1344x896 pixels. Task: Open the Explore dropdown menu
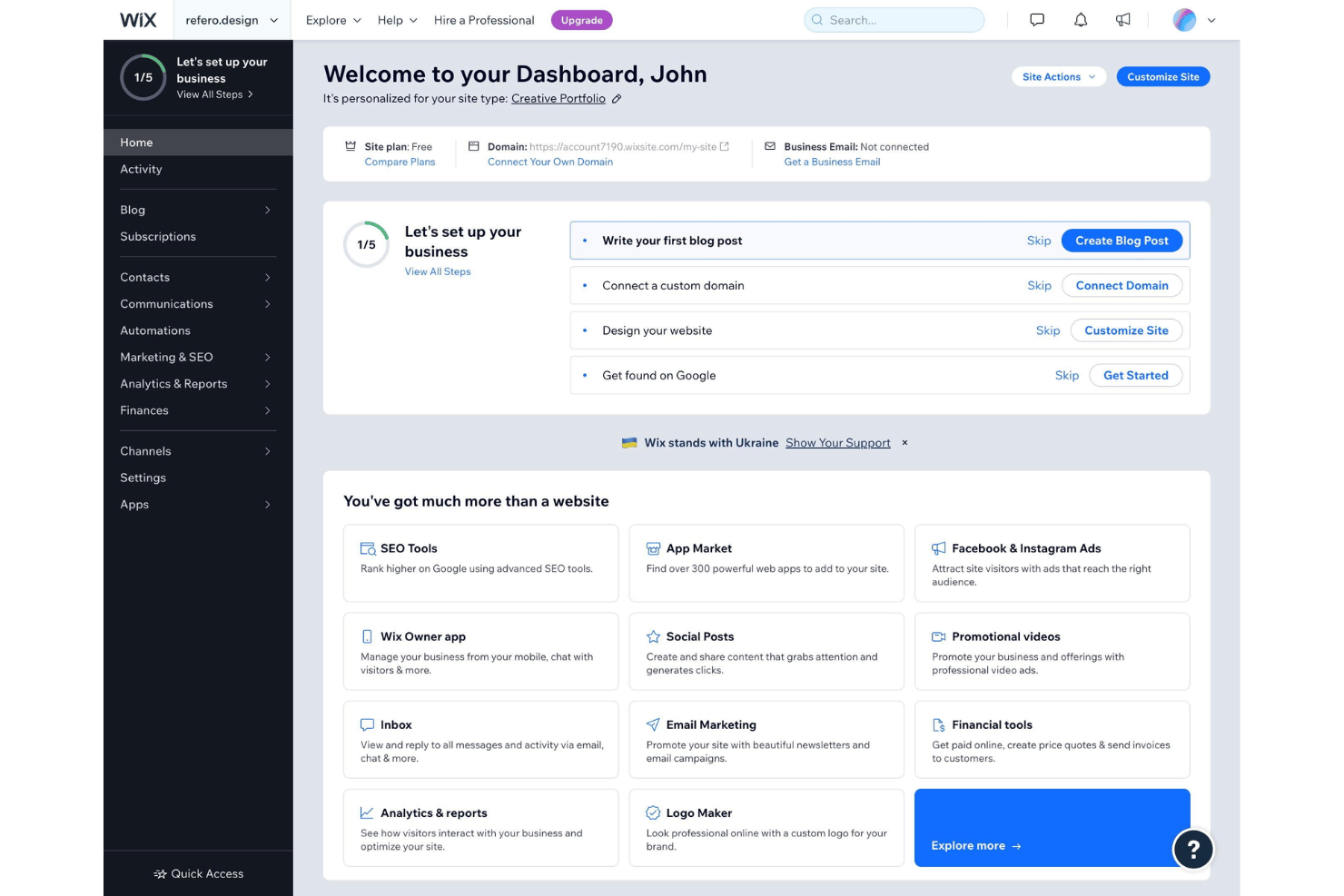[333, 20]
